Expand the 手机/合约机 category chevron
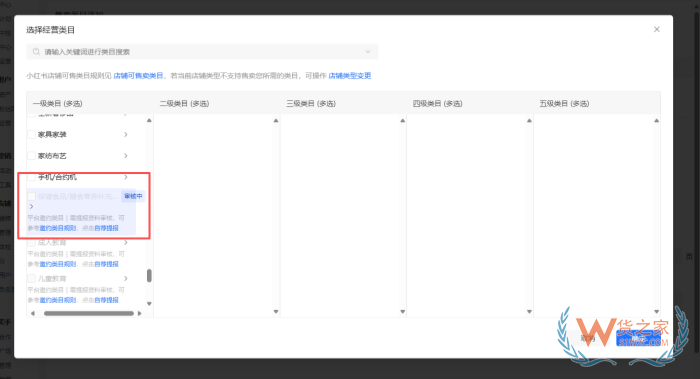 (x=125, y=177)
